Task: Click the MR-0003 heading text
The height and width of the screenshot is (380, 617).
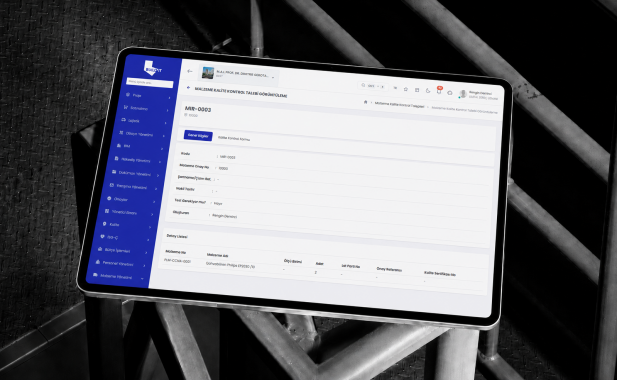Action: (198, 109)
